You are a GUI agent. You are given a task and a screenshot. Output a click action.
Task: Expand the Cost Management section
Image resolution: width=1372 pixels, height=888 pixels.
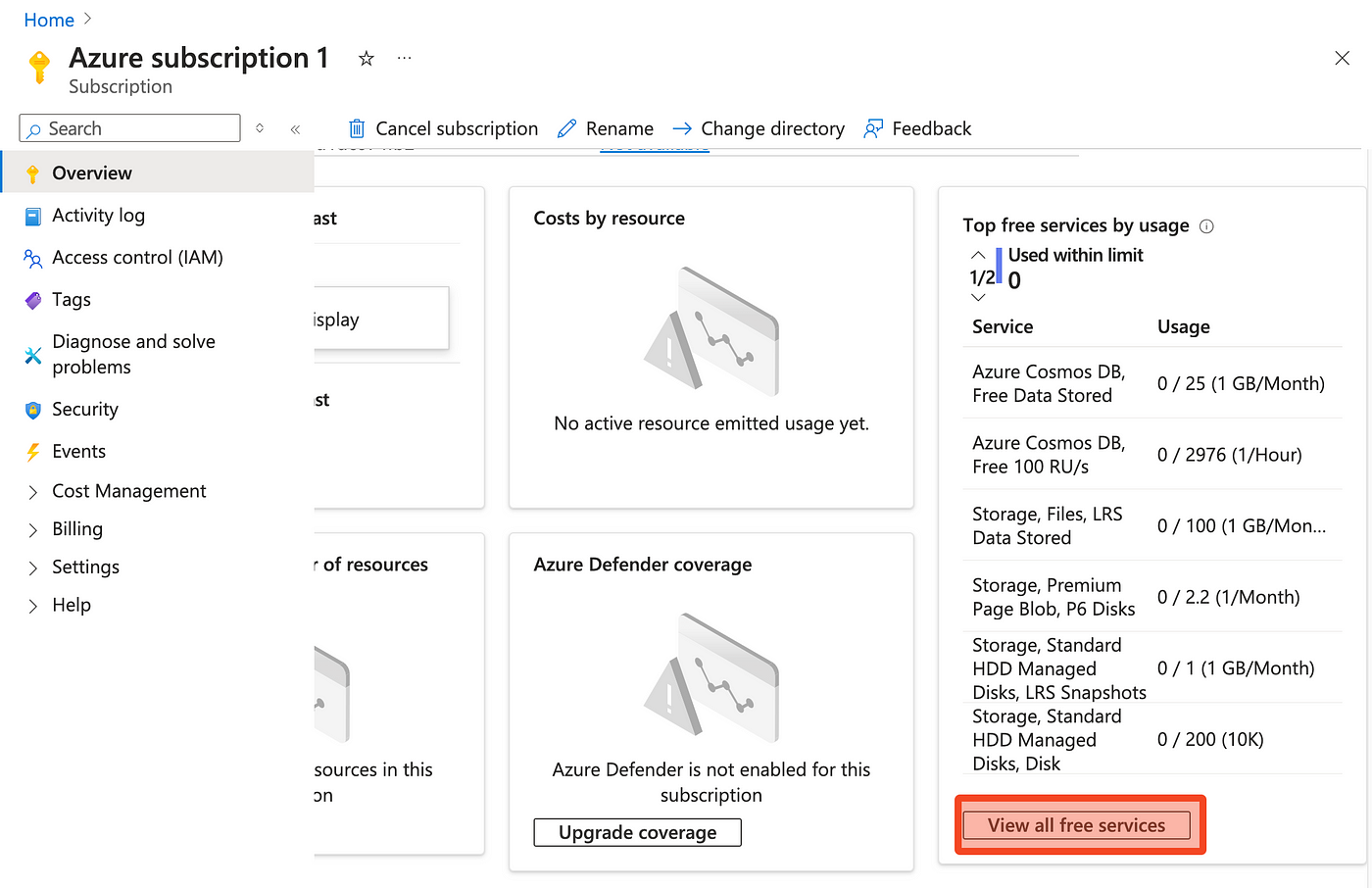(32, 492)
